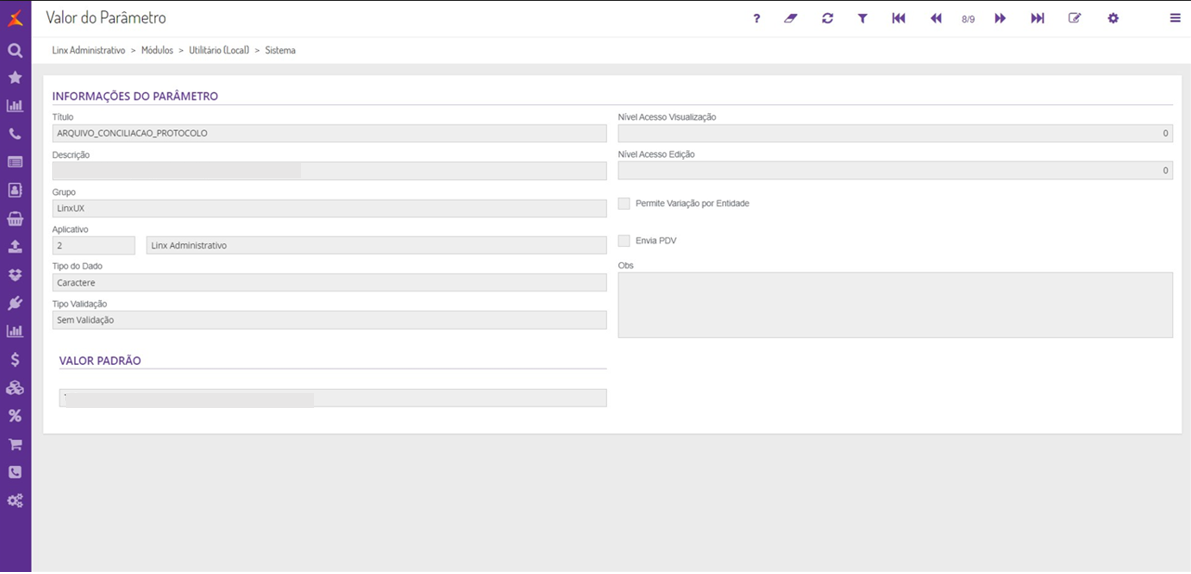This screenshot has height=574, width=1191.
Task: Open bar chart icon above dollar sign
Action: [x=14, y=331]
